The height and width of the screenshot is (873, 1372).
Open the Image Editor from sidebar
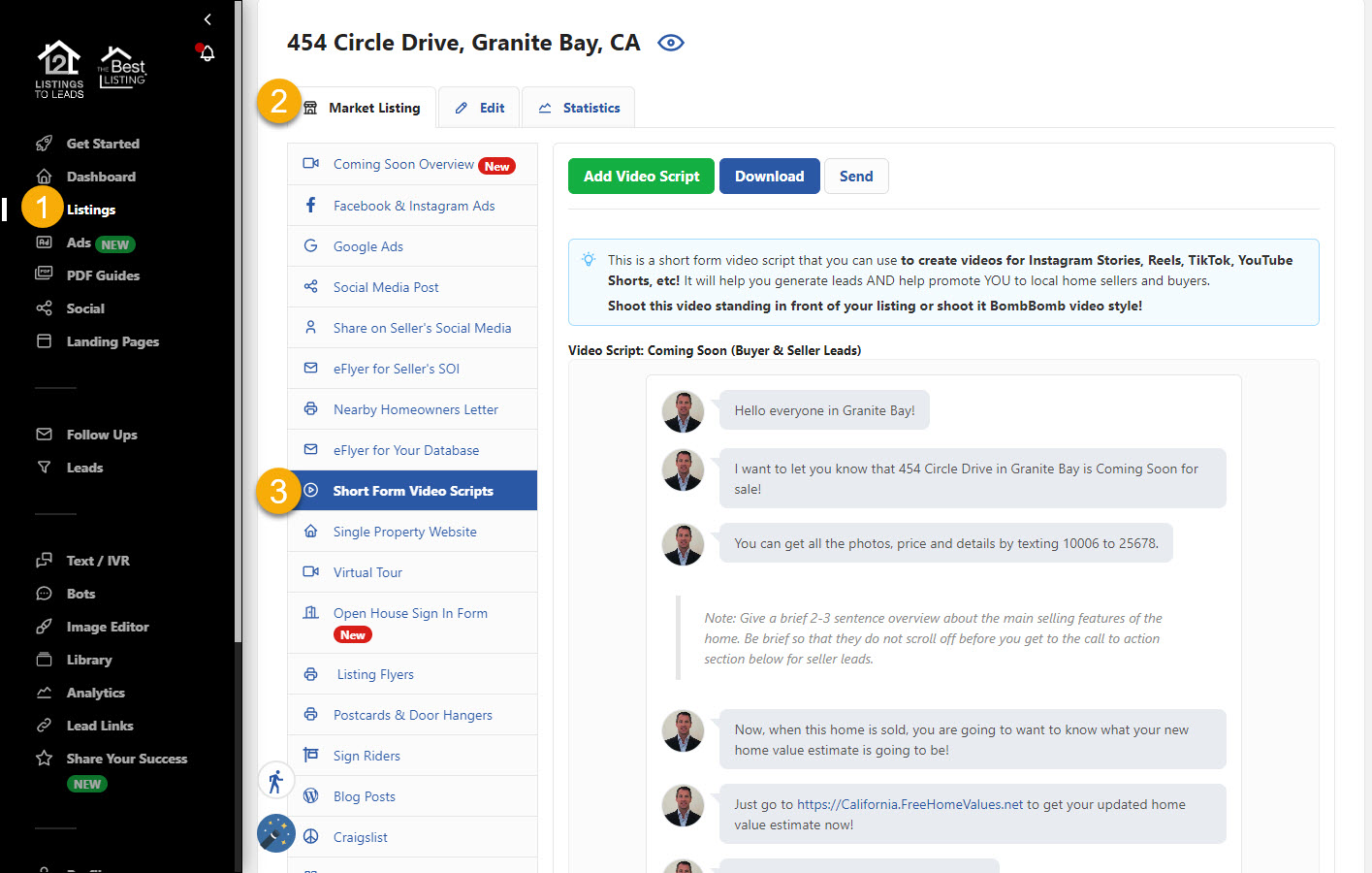point(107,627)
